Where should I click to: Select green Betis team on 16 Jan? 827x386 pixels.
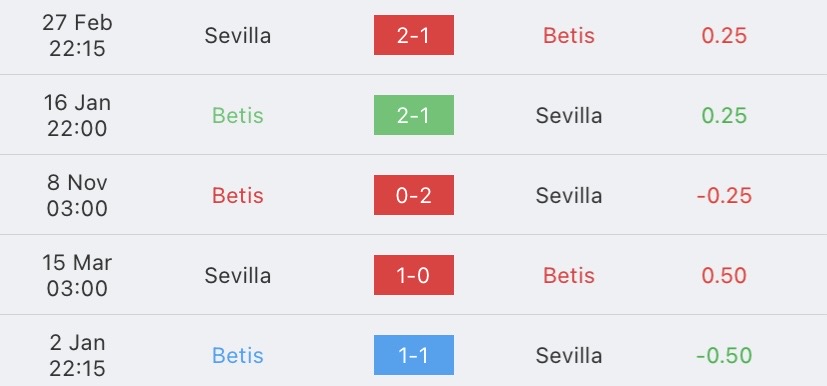pos(238,115)
